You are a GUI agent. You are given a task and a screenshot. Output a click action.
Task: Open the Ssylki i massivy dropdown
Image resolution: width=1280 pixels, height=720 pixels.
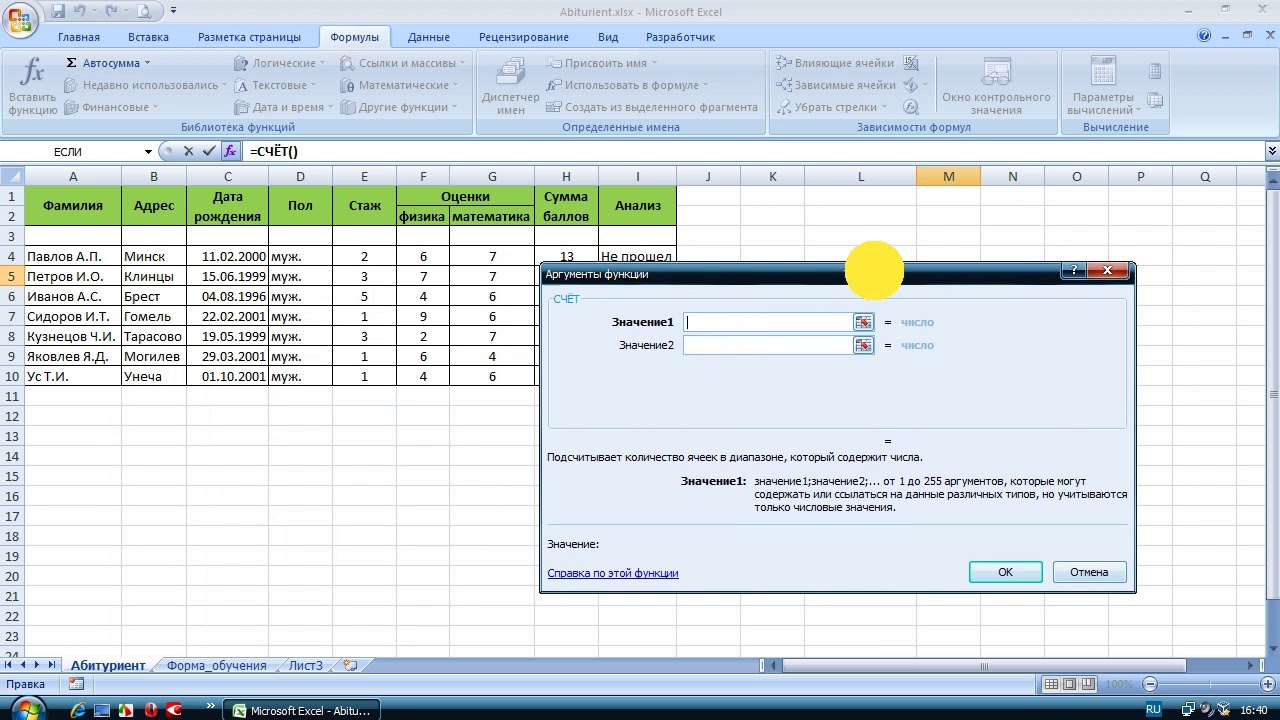pyautogui.click(x=402, y=63)
